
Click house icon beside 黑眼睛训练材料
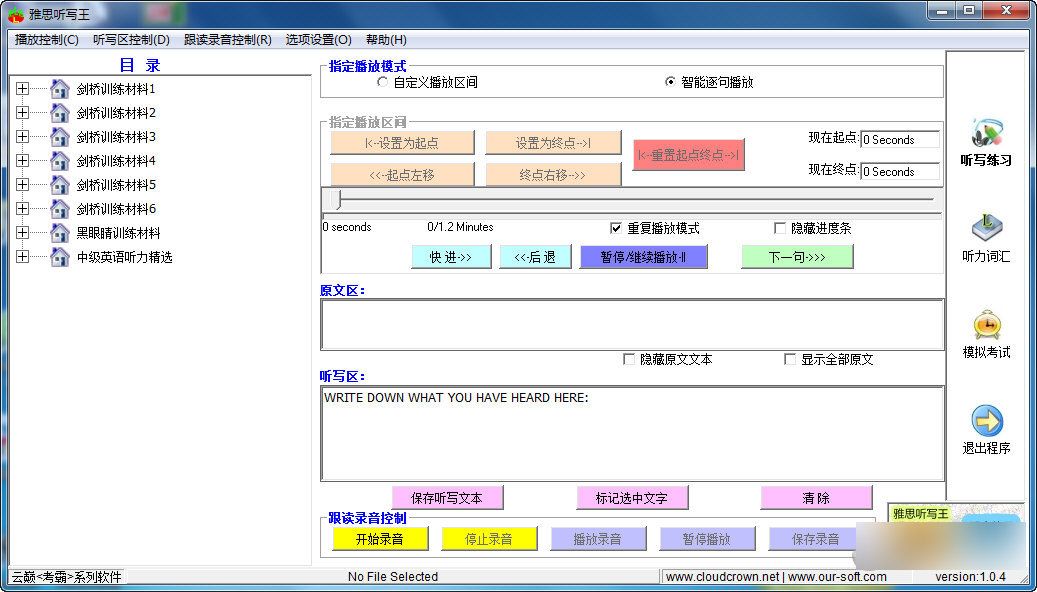60,233
